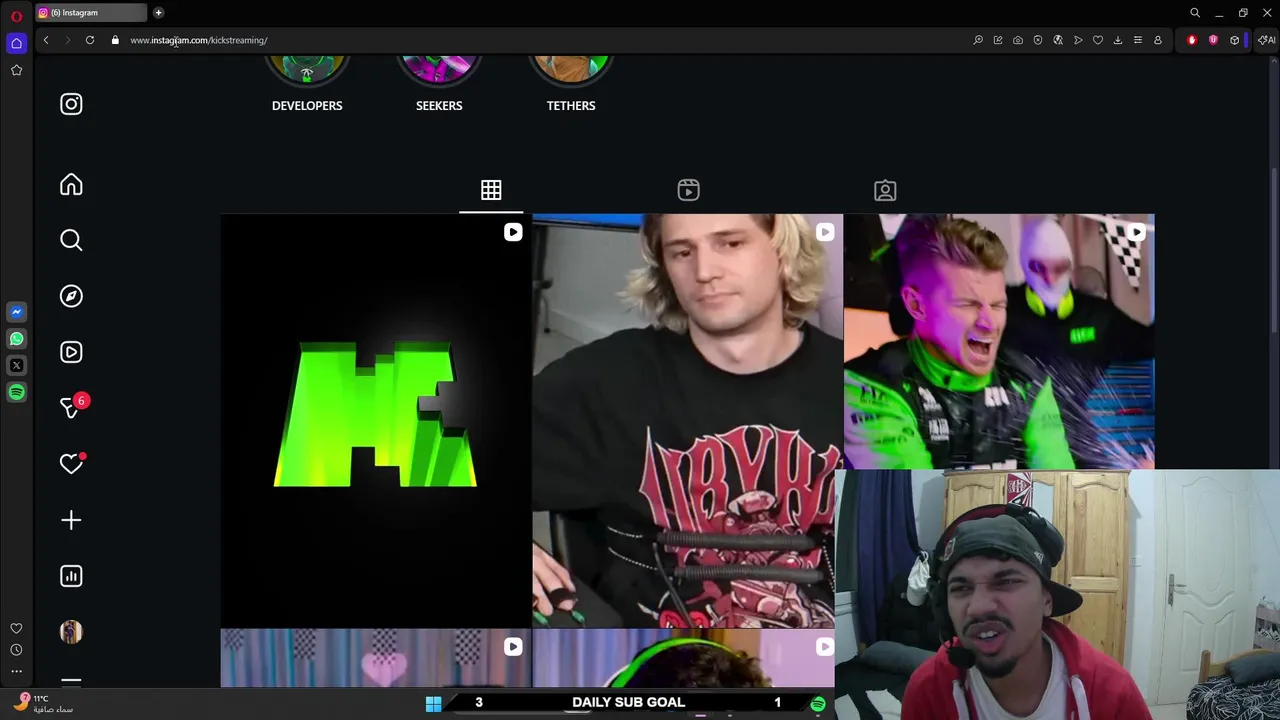Image resolution: width=1280 pixels, height=720 pixels.
Task: Open the racing driver video post
Action: 999,342
